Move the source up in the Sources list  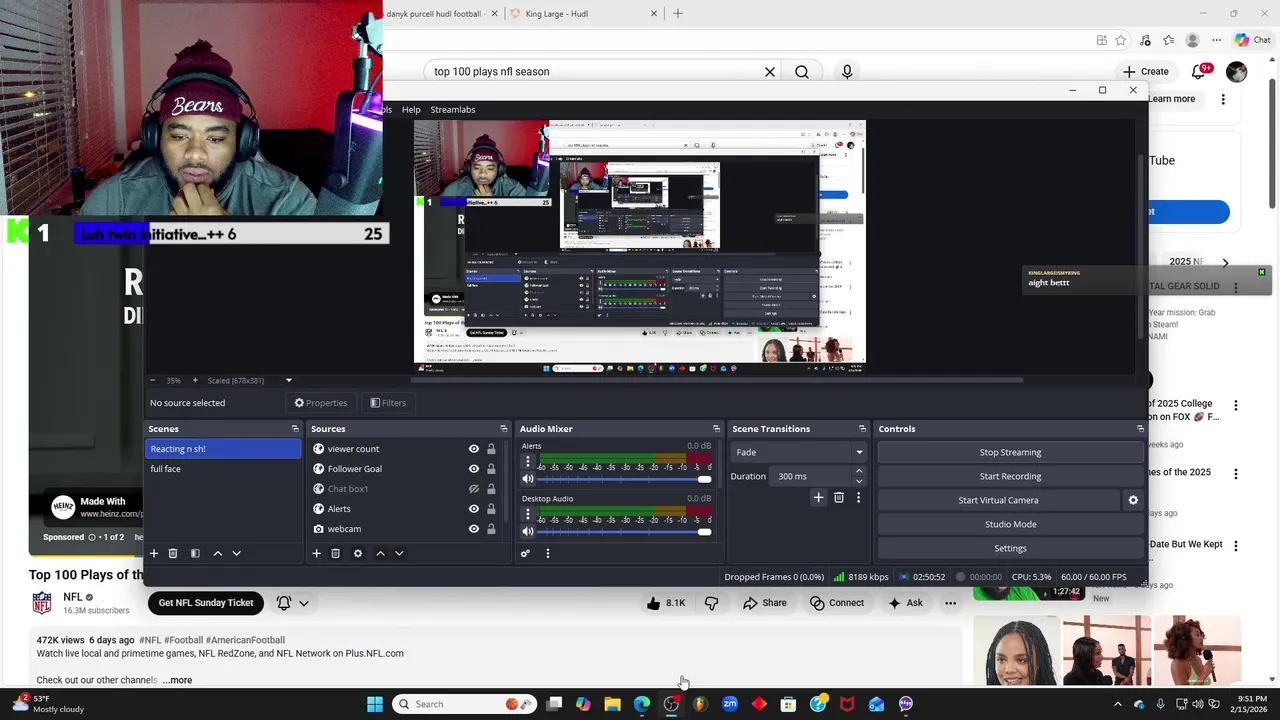pos(380,553)
